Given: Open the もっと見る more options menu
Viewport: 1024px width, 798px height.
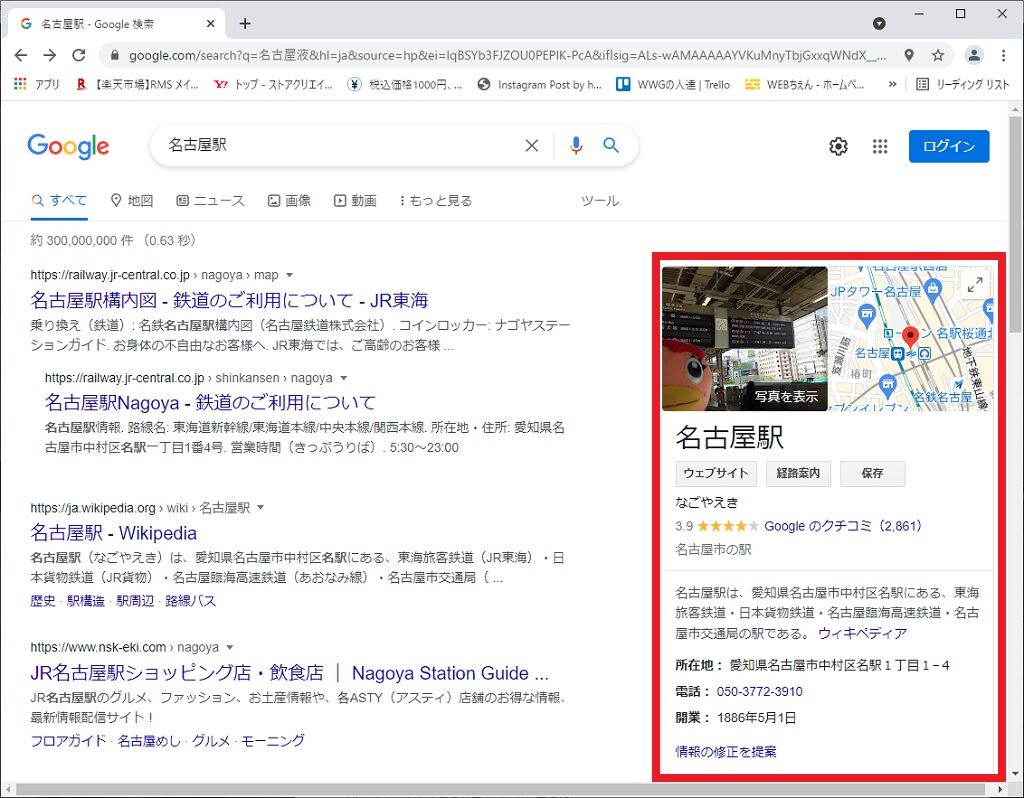Looking at the screenshot, I should (x=436, y=201).
